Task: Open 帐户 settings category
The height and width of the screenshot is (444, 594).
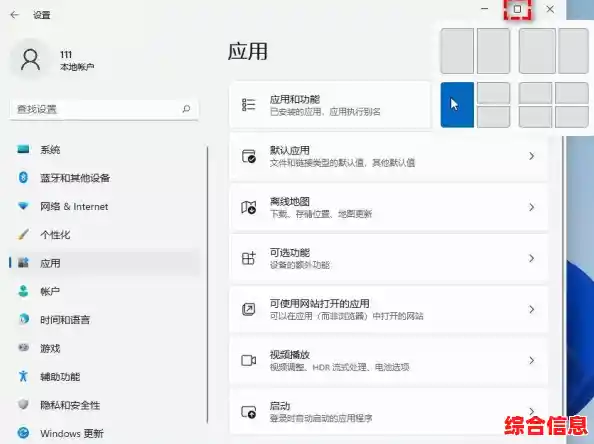Action: tap(50, 291)
